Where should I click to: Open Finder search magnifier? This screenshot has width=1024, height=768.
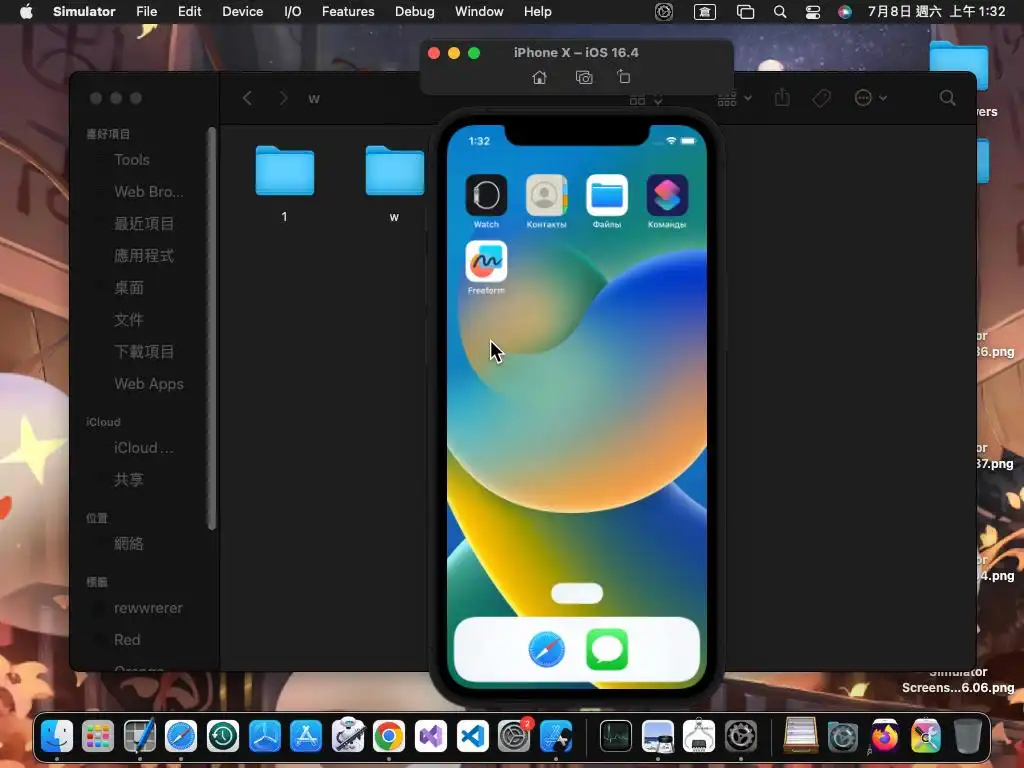click(948, 98)
